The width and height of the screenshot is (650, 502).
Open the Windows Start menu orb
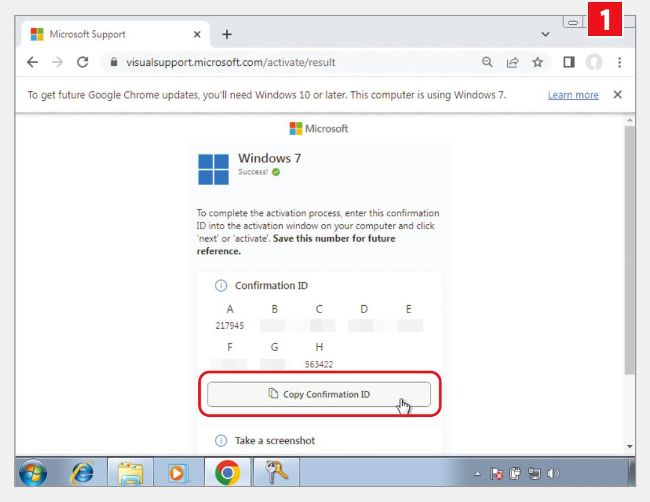(x=33, y=472)
